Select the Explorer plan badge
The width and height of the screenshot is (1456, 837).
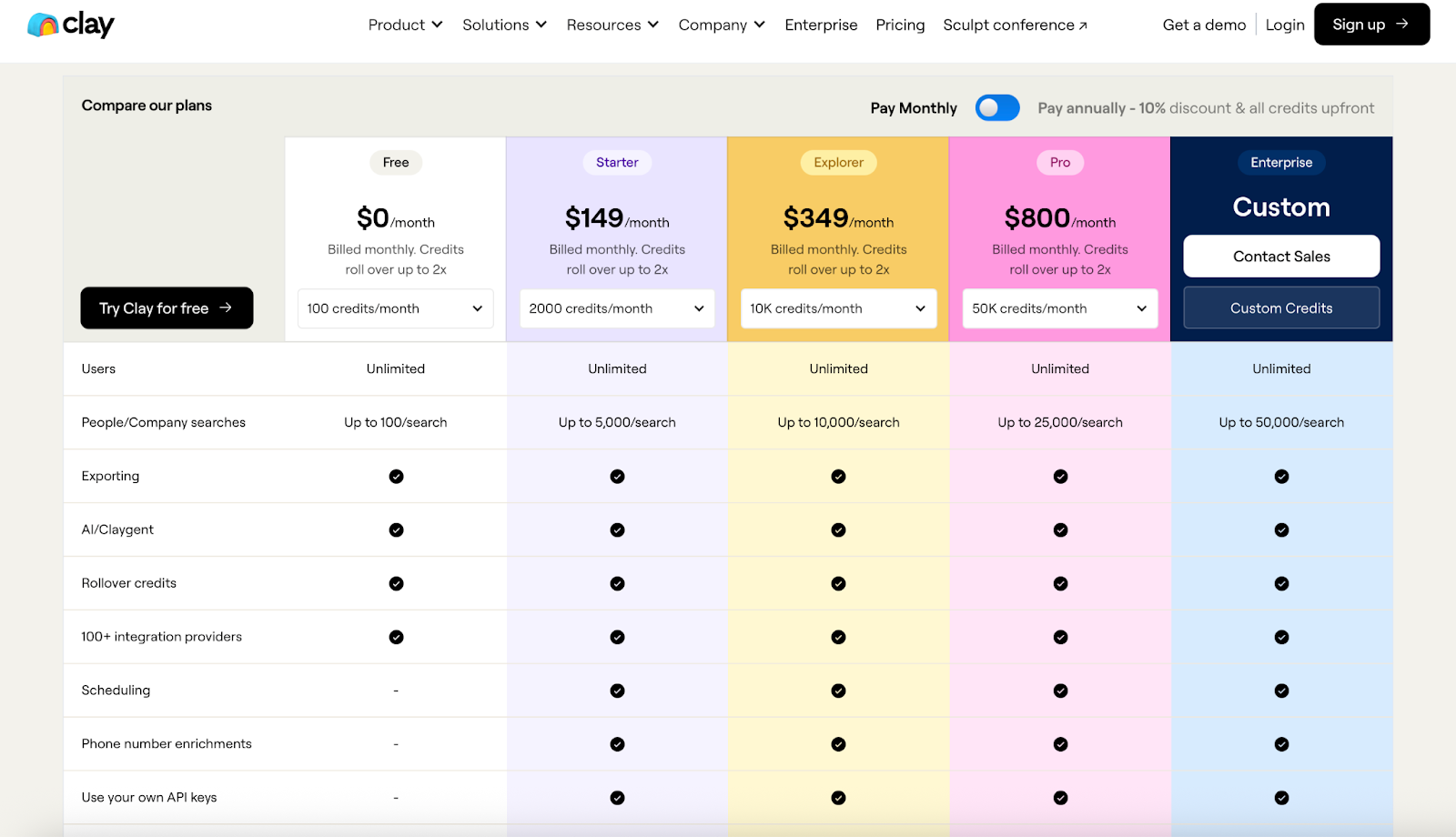[x=838, y=162]
